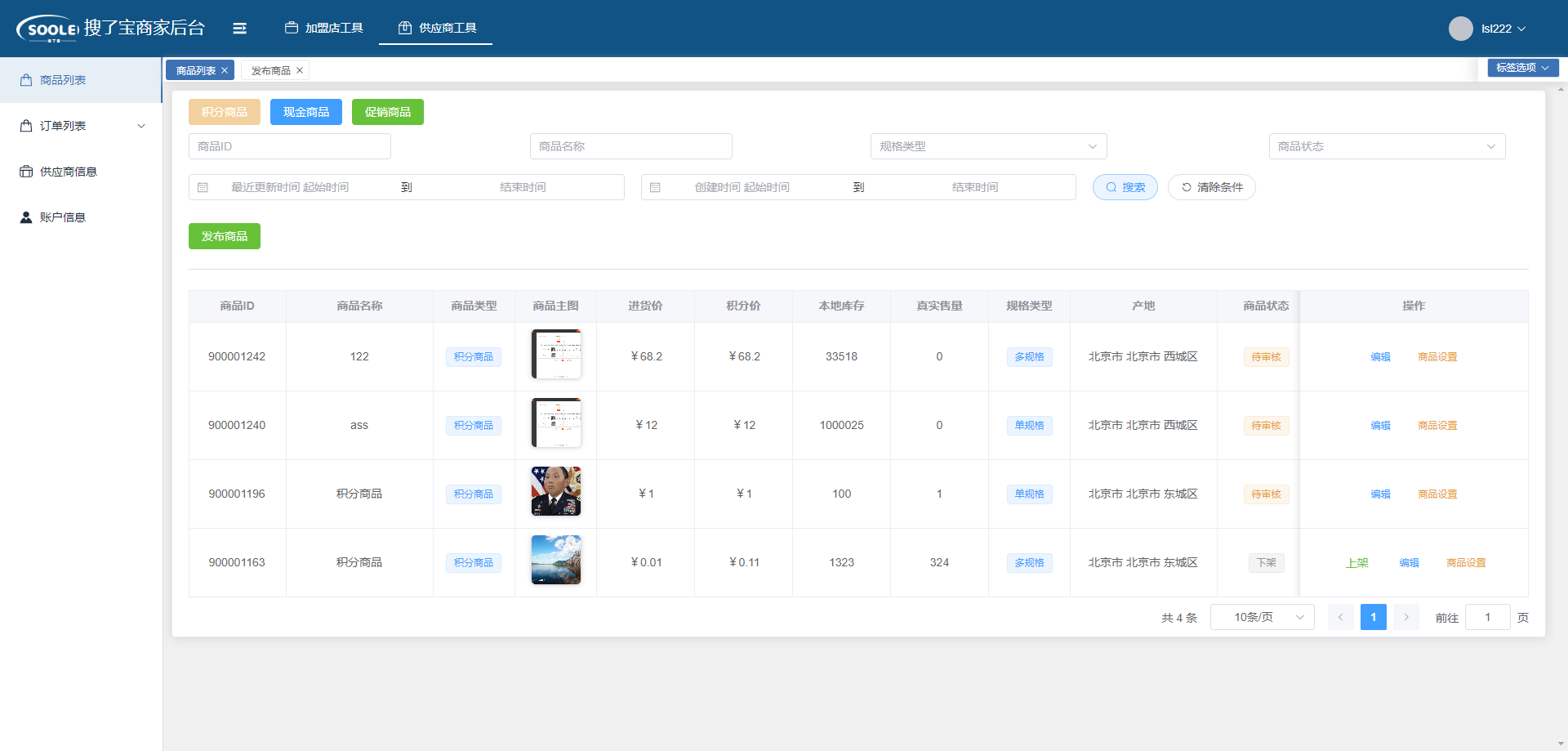Select 商品列表 in the sidebar
Viewport: 1568px width, 751px height.
click(81, 80)
